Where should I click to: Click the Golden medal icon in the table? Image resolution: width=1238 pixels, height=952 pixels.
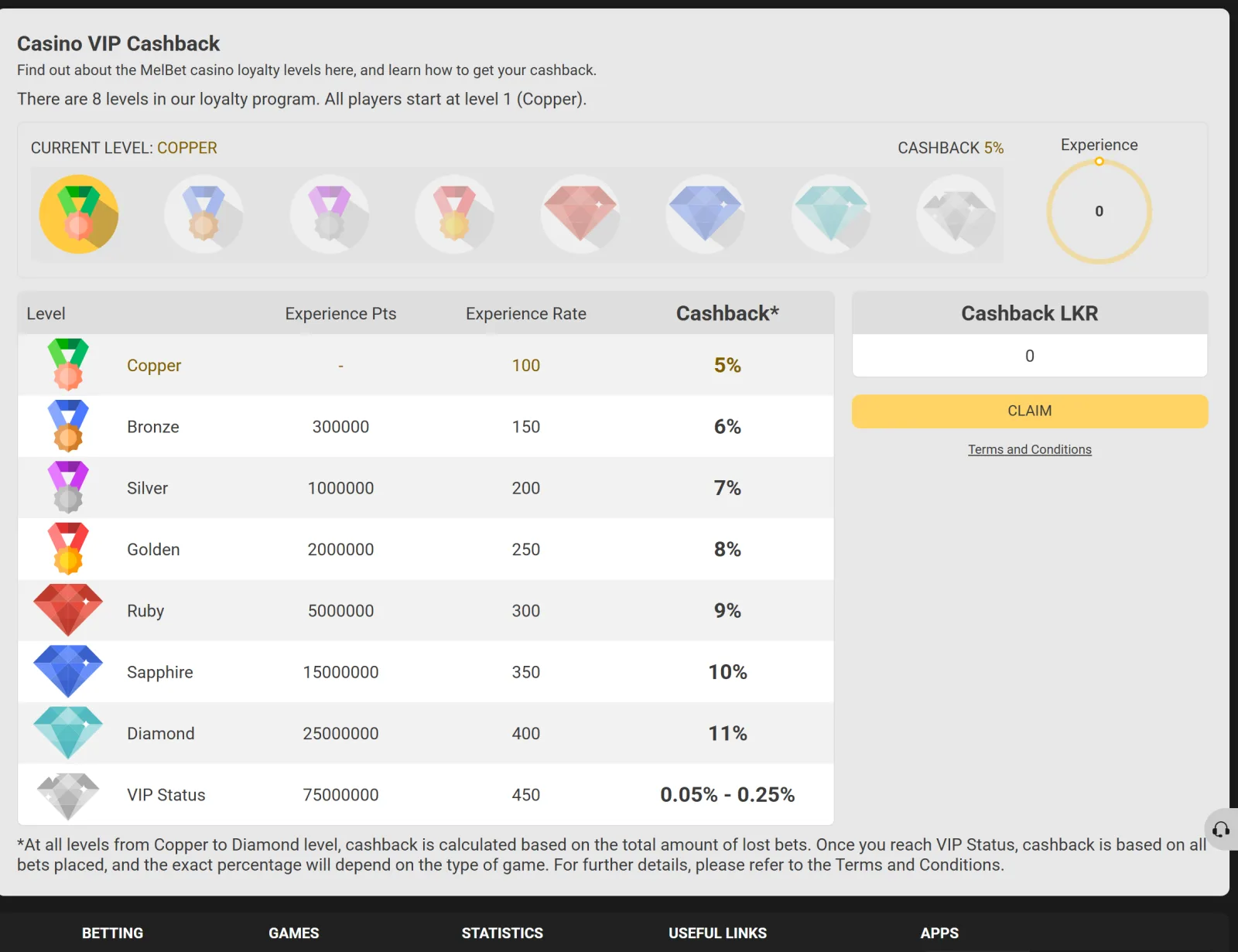[68, 548]
